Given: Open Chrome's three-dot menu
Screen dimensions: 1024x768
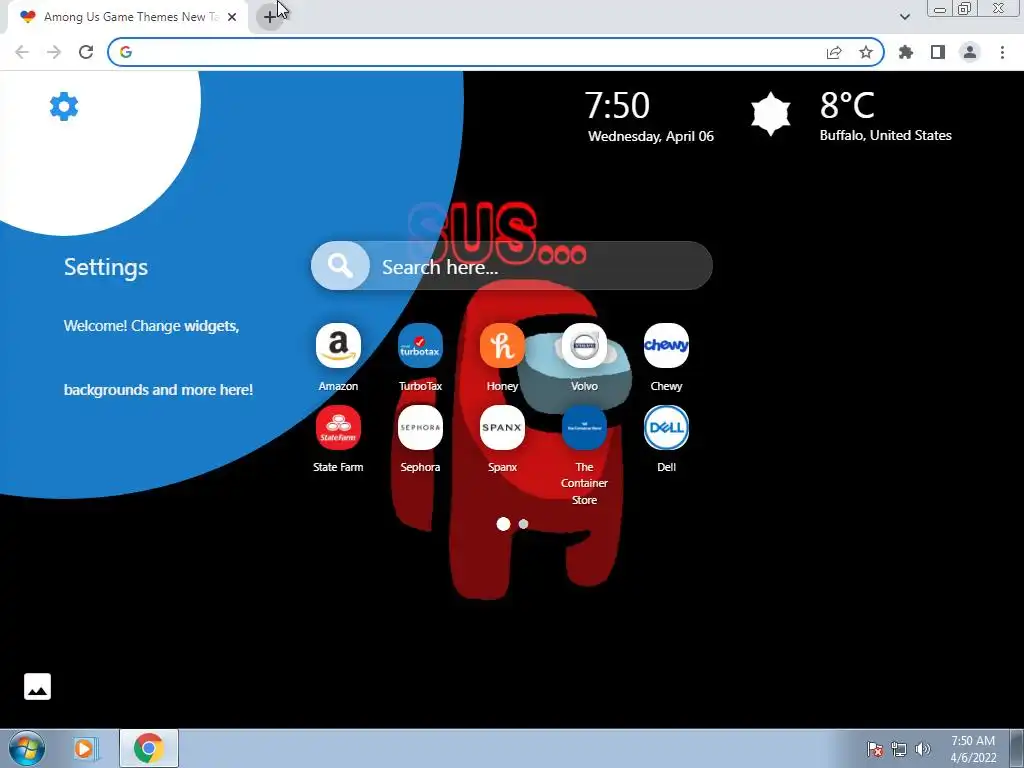Looking at the screenshot, I should 1002,52.
